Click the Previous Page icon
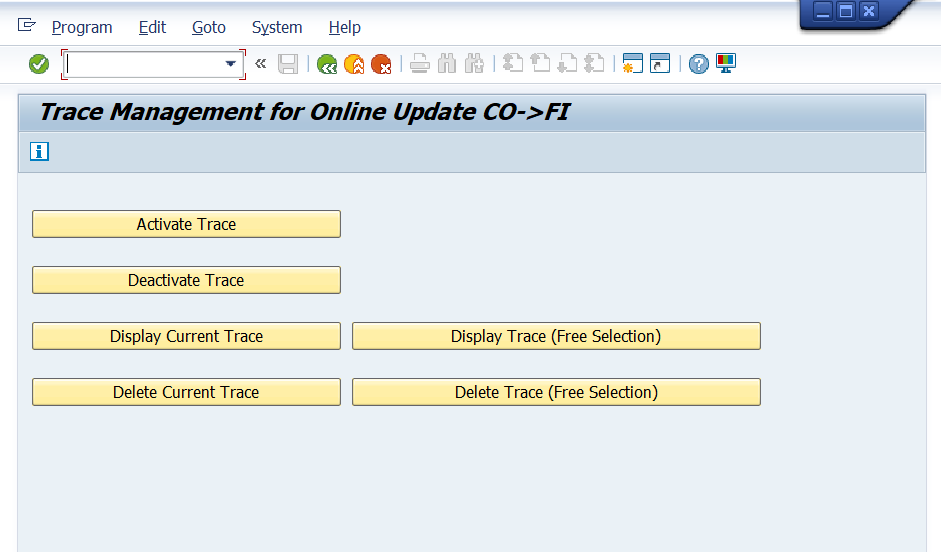 [x=540, y=63]
